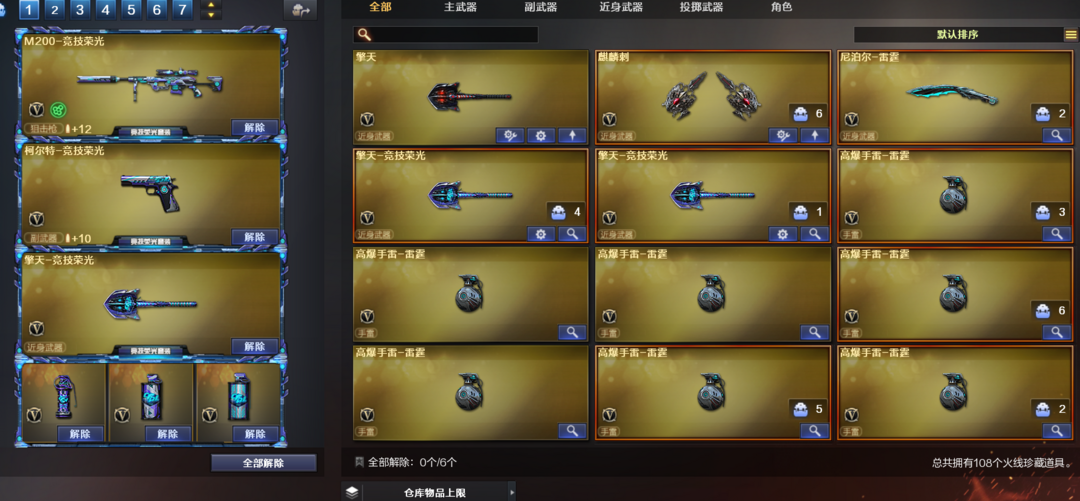Click the green clover badge on M200-竞技荣光
Screen dimensions: 1080x501
click(x=59, y=110)
